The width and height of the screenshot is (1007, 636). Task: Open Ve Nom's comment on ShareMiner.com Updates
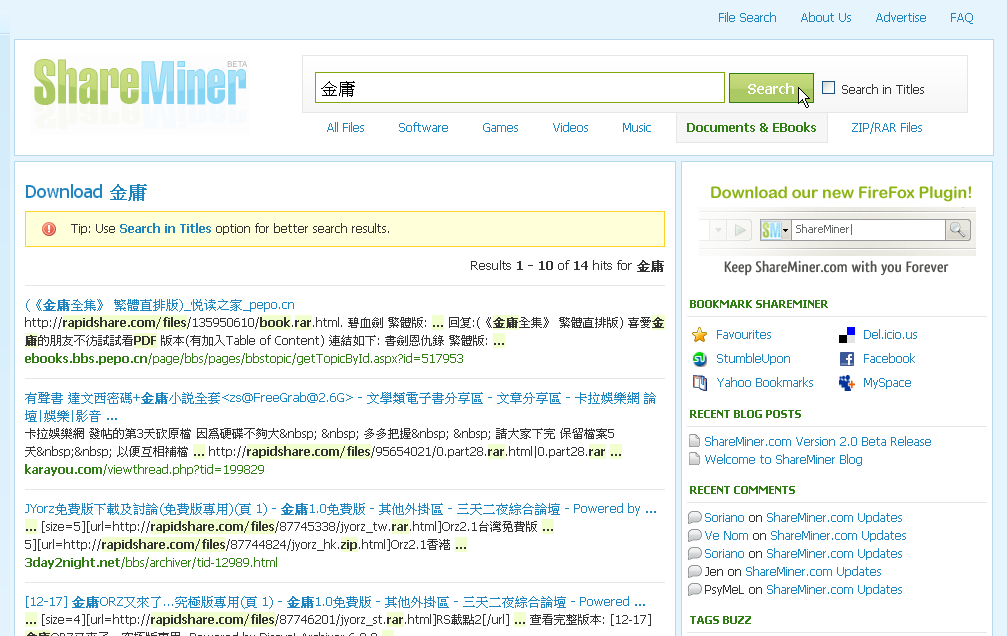coord(838,535)
